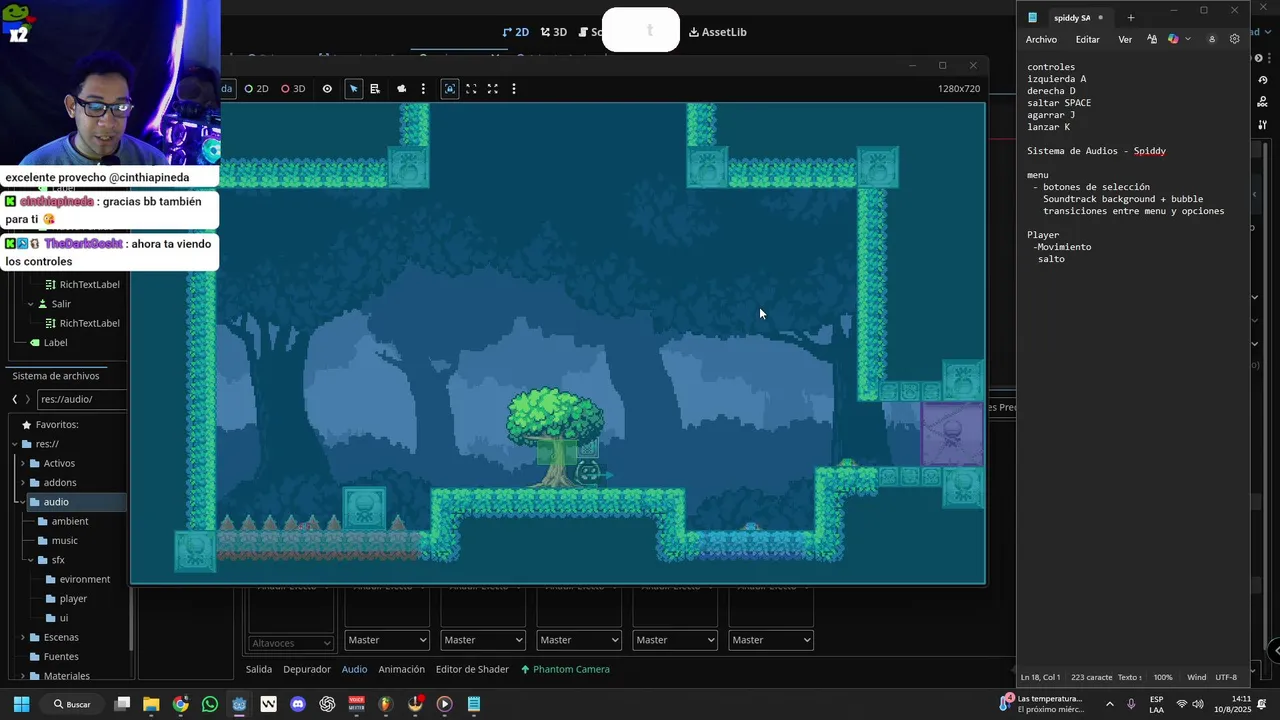
Task: Open the ui audio folder
Action: pyautogui.click(x=63, y=618)
